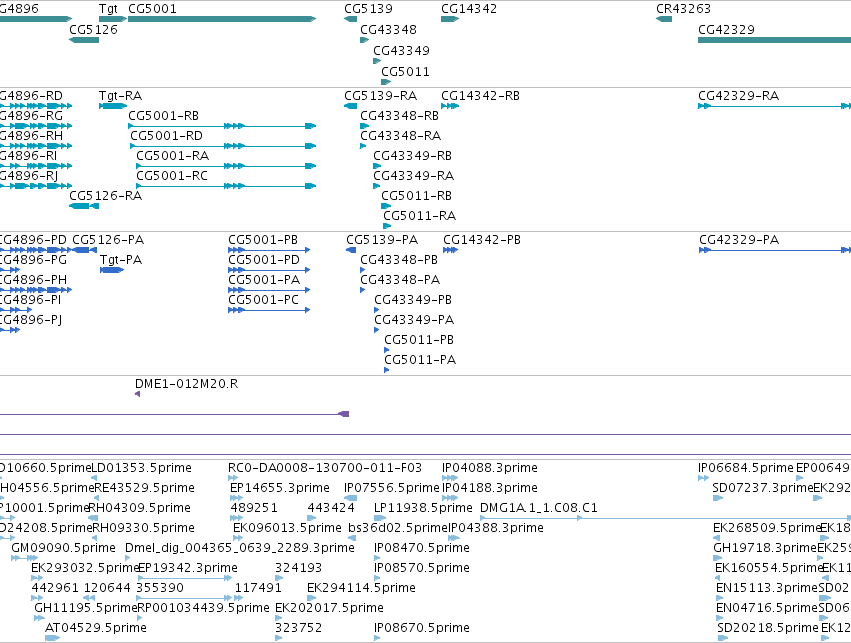This screenshot has height=643, width=851.
Task: Click transcript CG43348-RB label
Action: 399,116
